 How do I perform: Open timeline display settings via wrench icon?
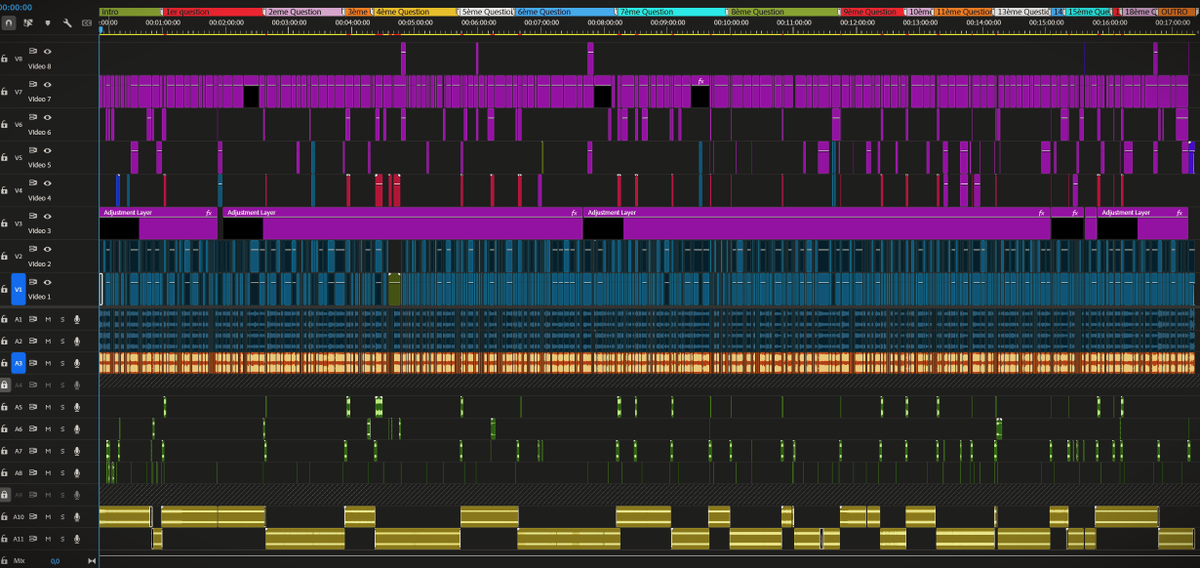[65, 21]
